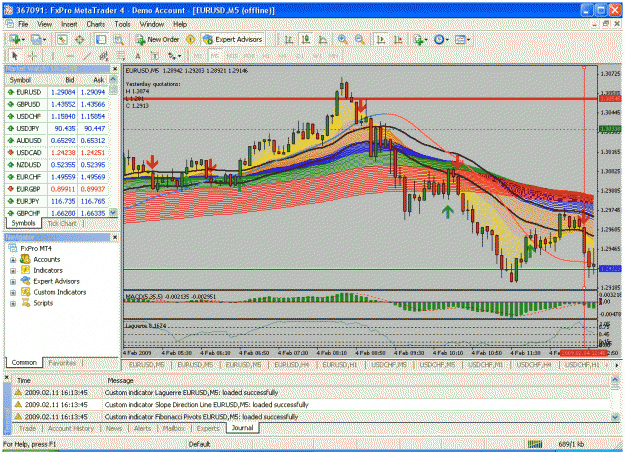Open the Periods clock dropdown

click(441, 39)
